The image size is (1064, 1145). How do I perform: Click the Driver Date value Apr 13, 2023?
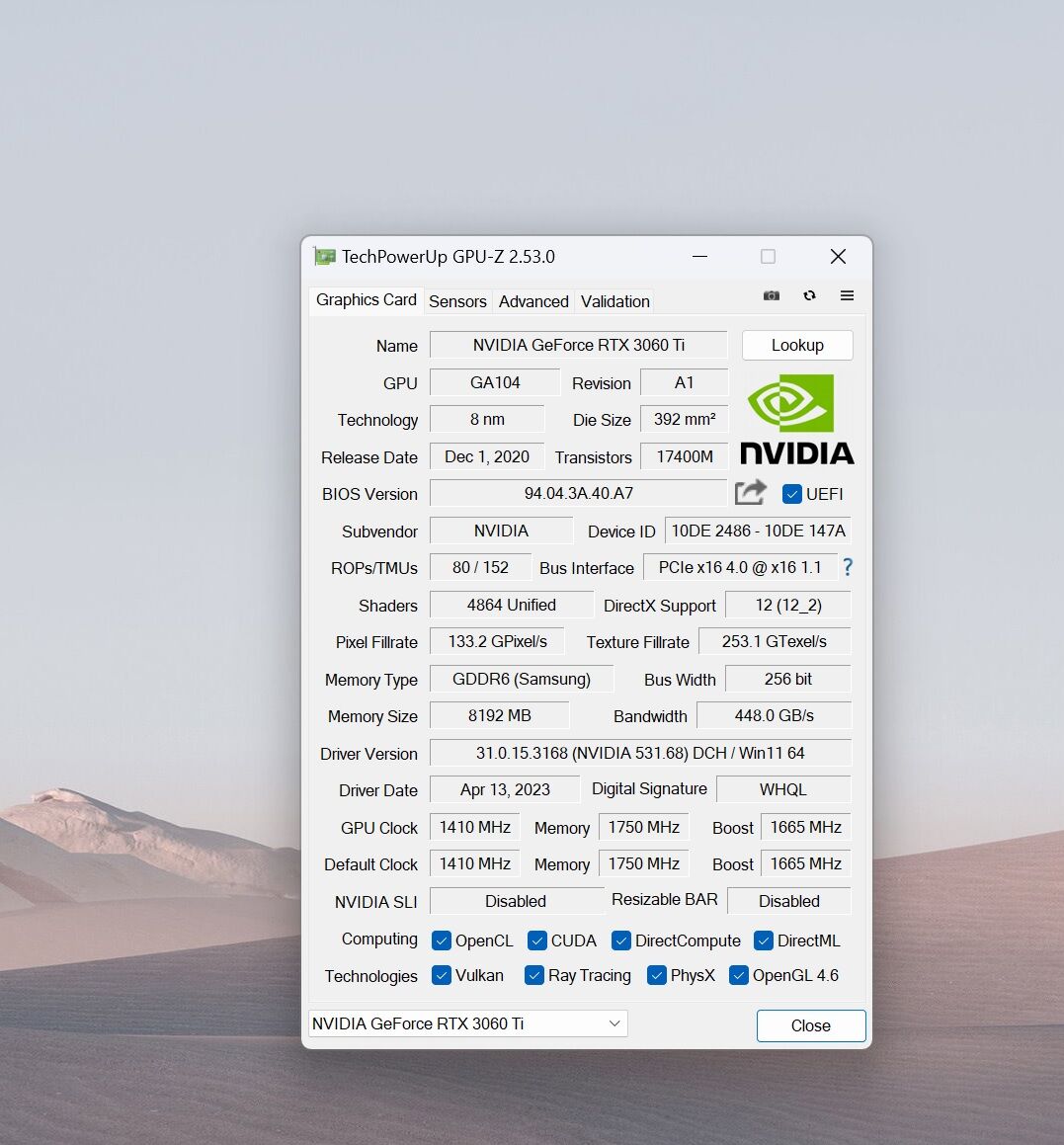(x=505, y=790)
